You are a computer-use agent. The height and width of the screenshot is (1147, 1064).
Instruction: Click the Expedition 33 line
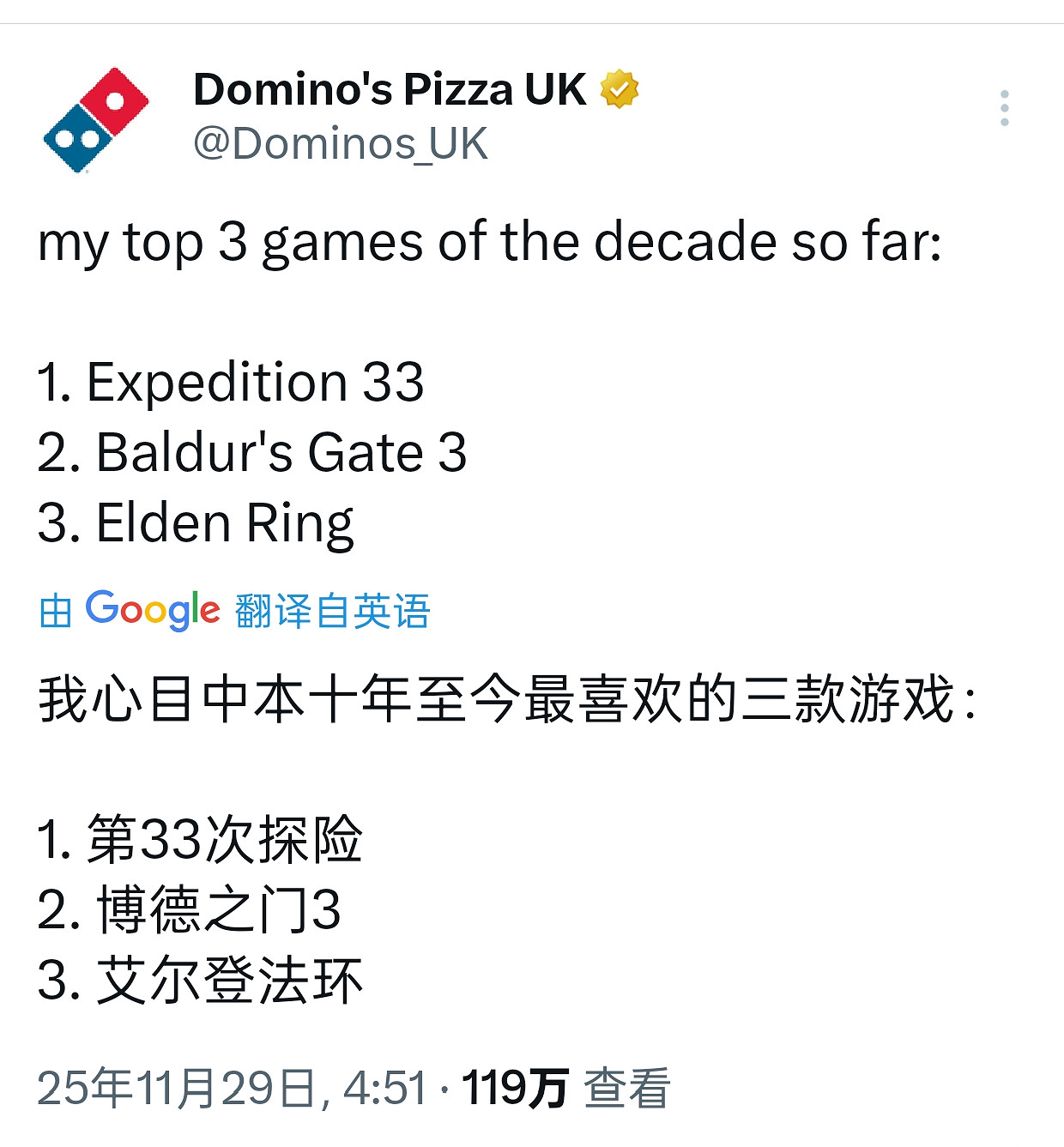point(231,382)
